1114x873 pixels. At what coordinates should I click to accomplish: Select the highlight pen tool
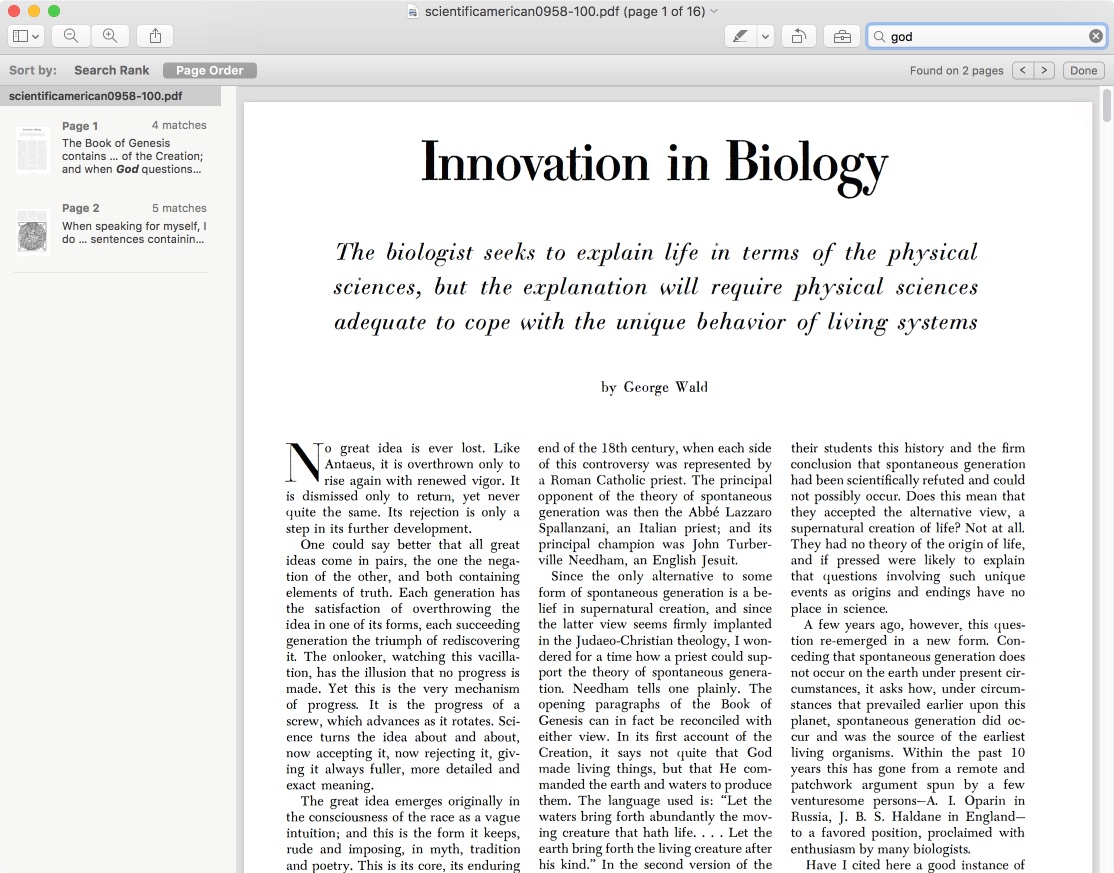740,36
